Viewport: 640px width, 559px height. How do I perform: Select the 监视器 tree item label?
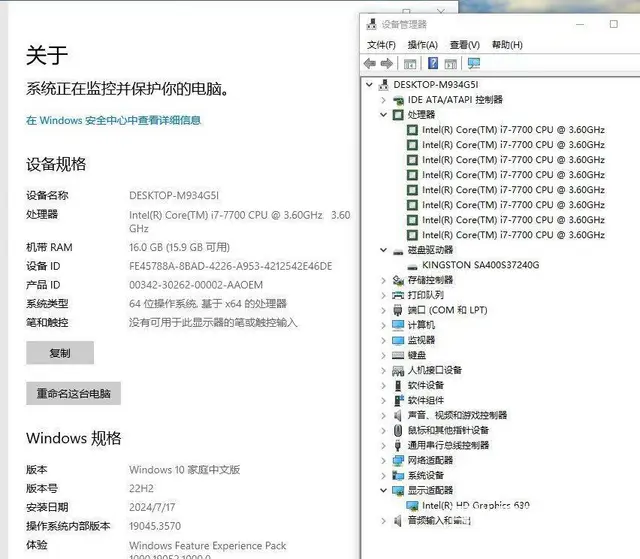[421, 340]
